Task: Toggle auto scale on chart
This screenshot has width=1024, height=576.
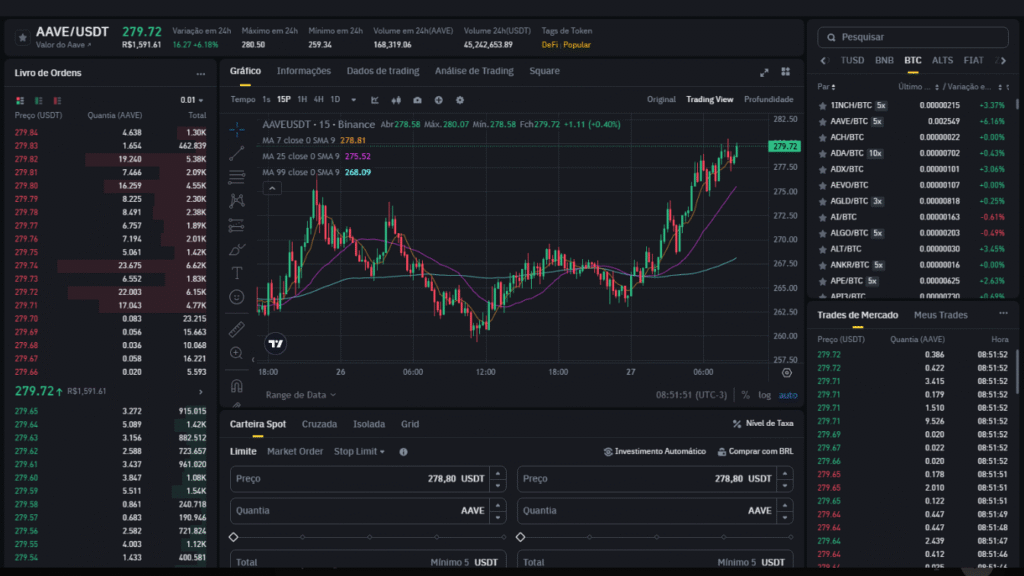Action: (x=788, y=395)
